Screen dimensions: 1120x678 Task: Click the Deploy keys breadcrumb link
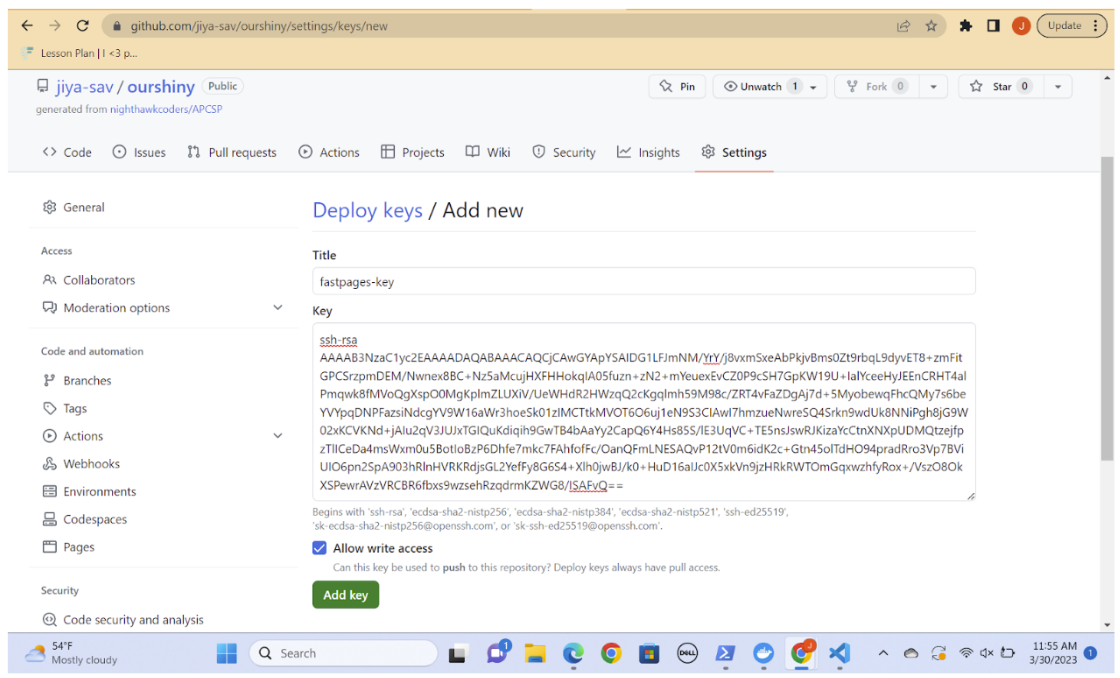click(x=367, y=211)
